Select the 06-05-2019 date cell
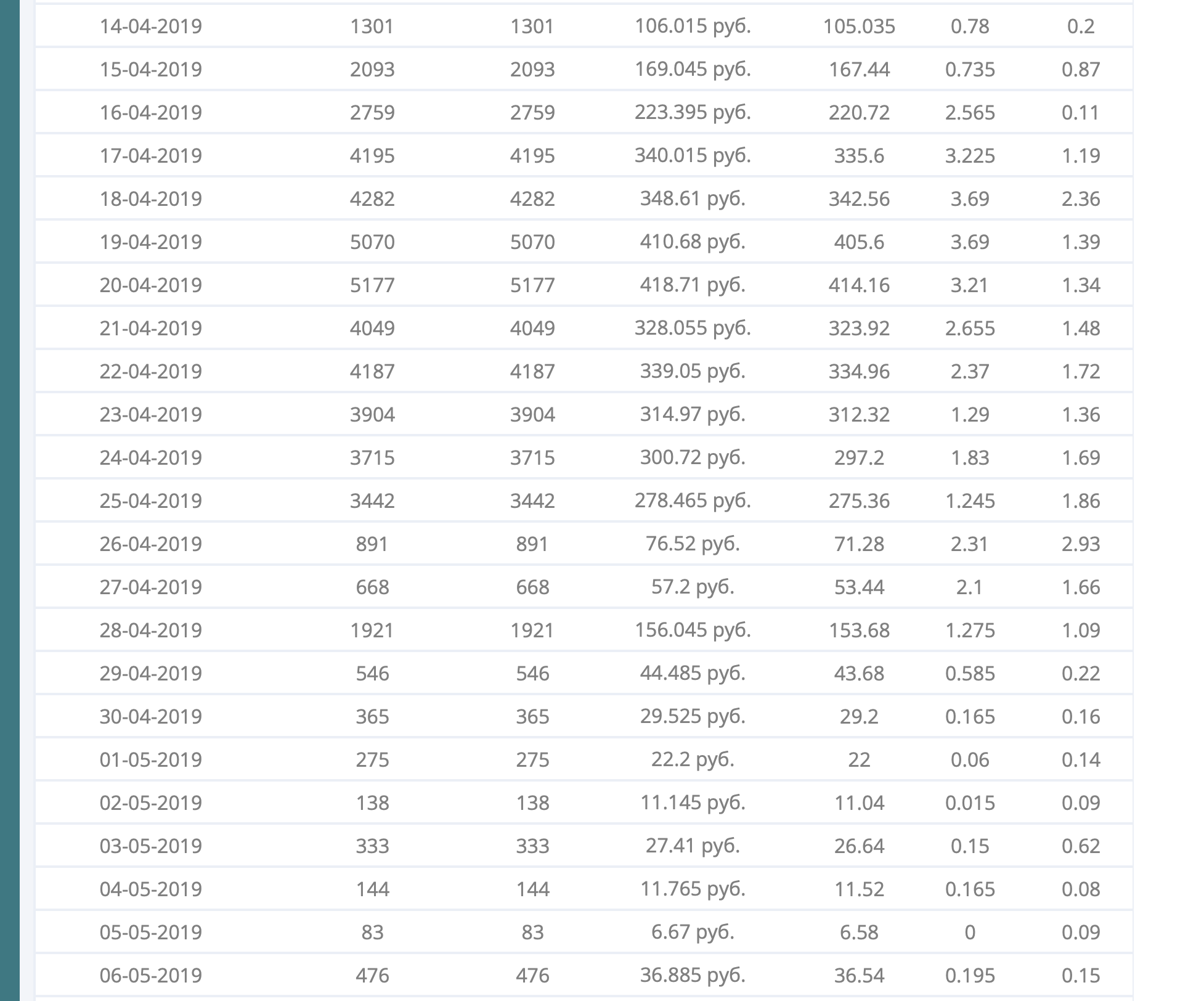The width and height of the screenshot is (1204, 1001). tap(151, 975)
